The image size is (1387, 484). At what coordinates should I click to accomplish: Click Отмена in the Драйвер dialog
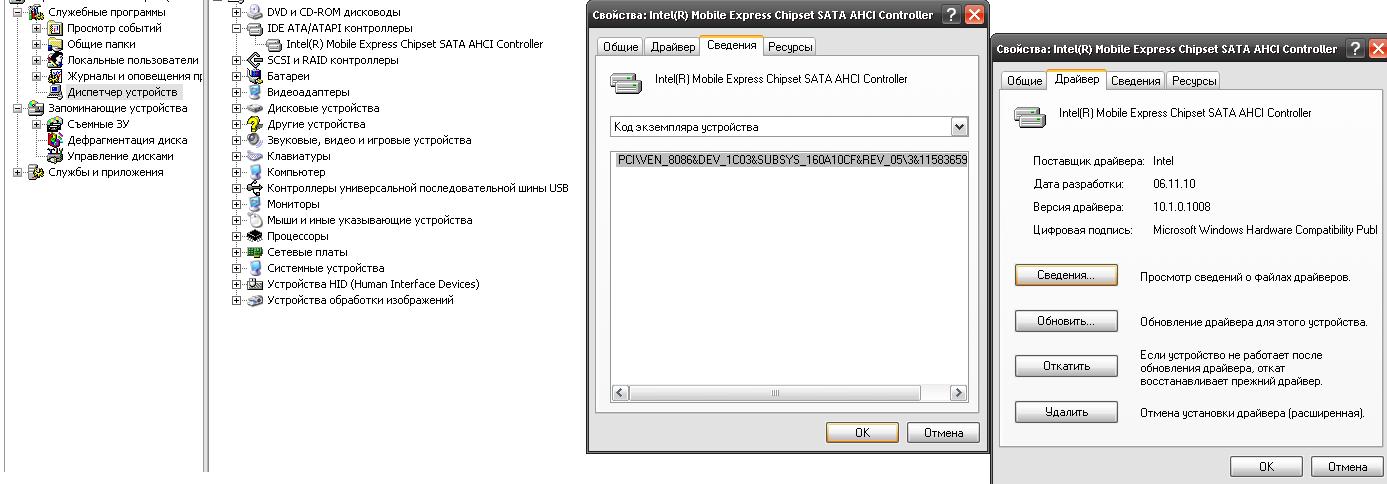point(1346,467)
